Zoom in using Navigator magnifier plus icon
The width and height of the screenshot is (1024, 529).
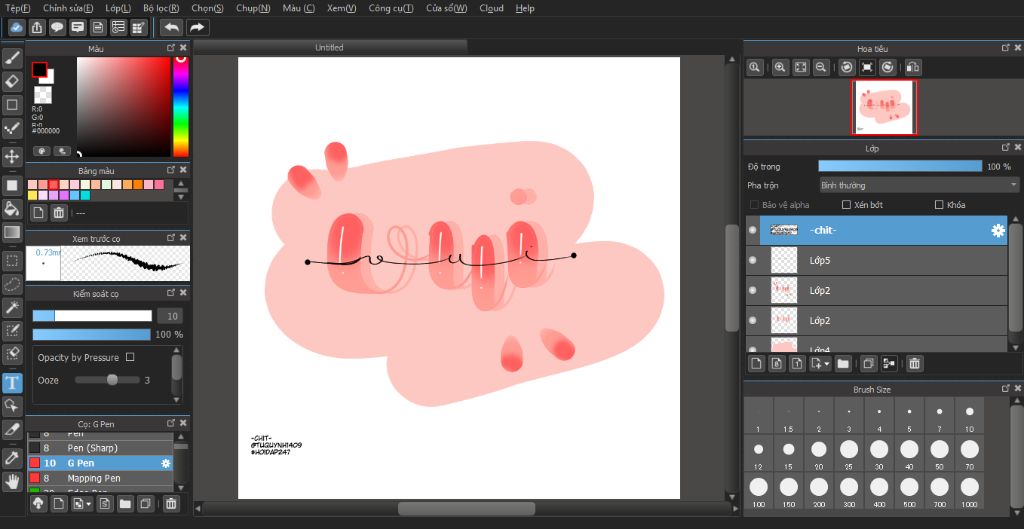tap(780, 67)
